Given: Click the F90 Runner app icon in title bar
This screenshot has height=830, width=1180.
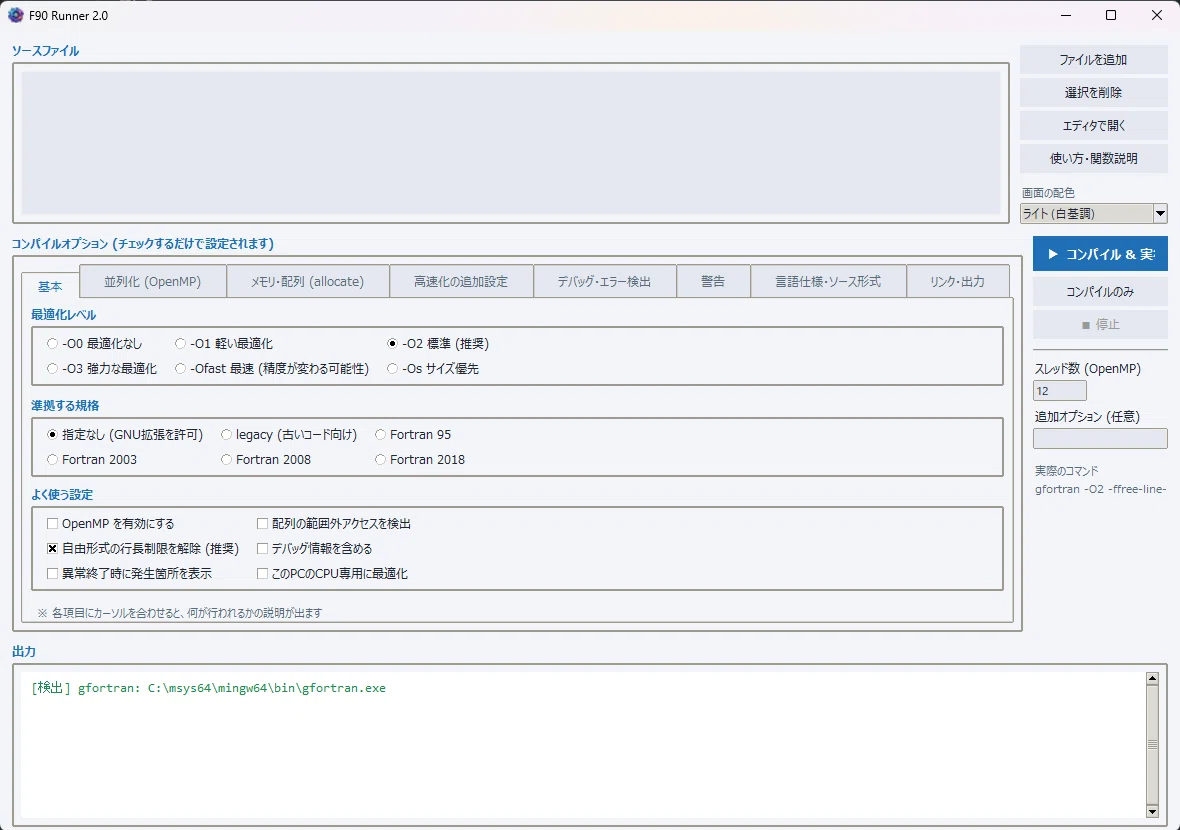Looking at the screenshot, I should (x=16, y=15).
